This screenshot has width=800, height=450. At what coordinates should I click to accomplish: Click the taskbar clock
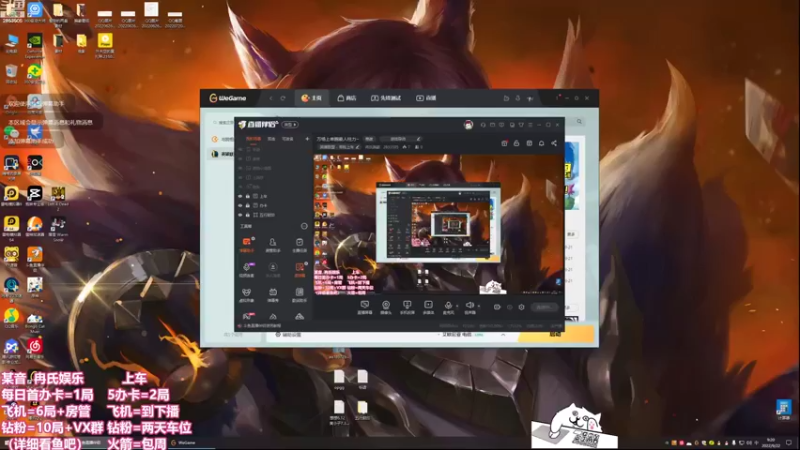pos(771,443)
